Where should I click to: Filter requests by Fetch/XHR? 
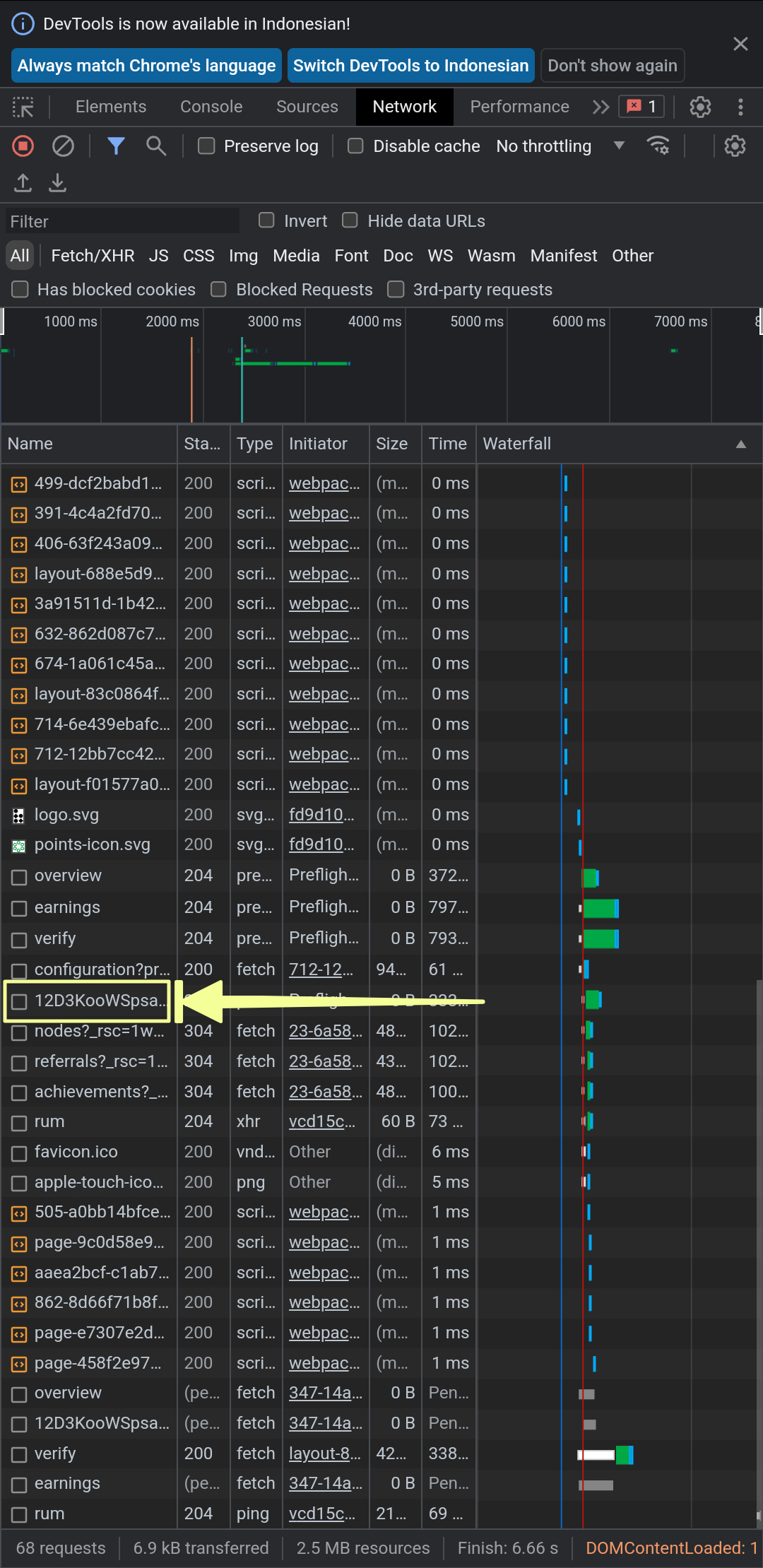click(93, 256)
